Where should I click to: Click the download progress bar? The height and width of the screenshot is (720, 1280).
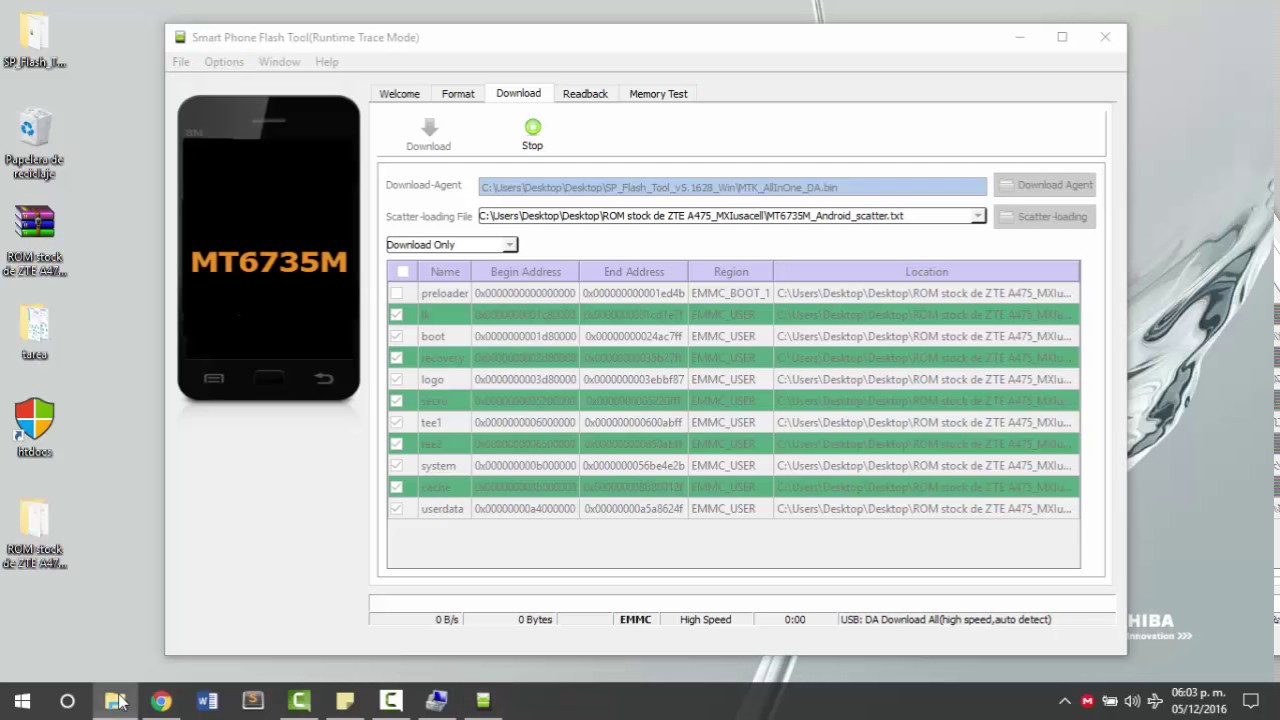point(742,603)
